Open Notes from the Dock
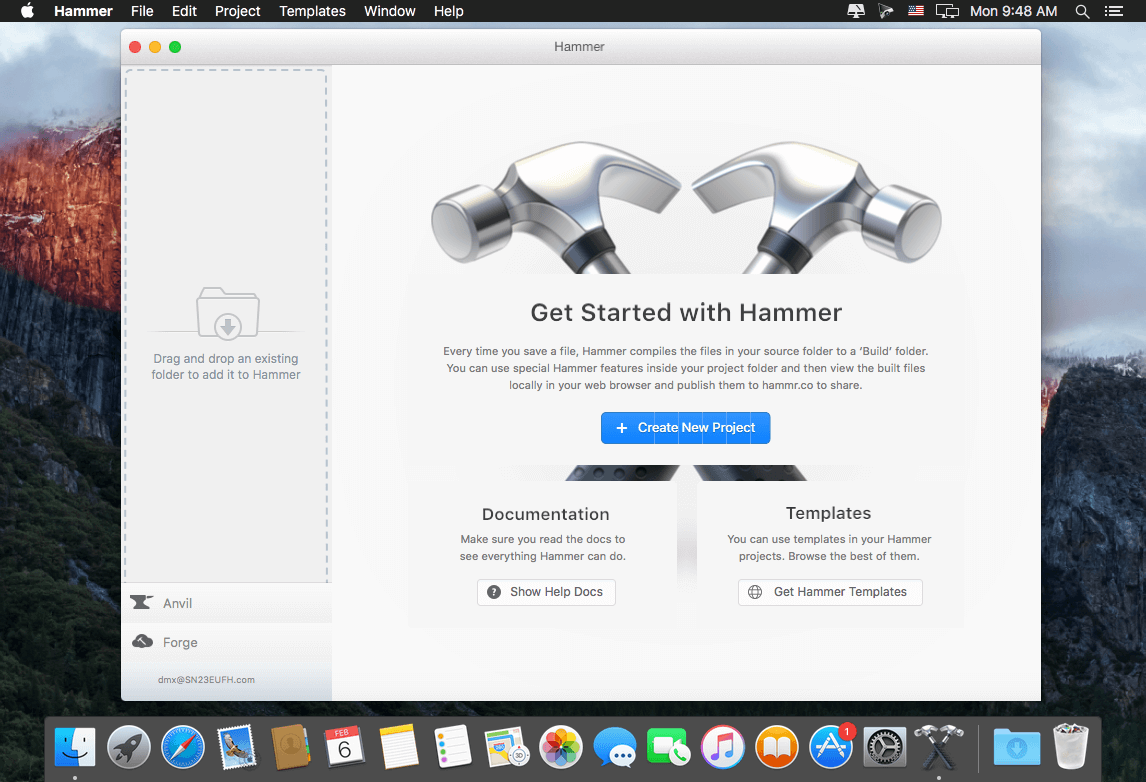Screen dimensions: 1146x782 click(398, 747)
